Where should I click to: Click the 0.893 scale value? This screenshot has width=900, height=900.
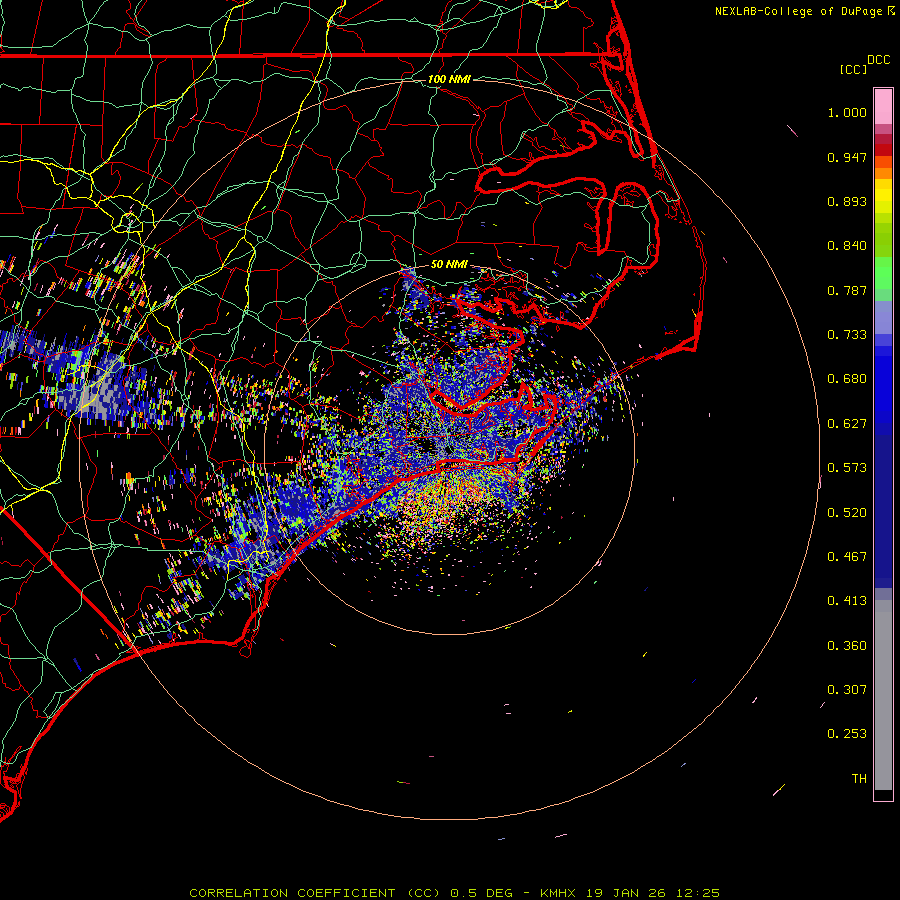tap(847, 201)
